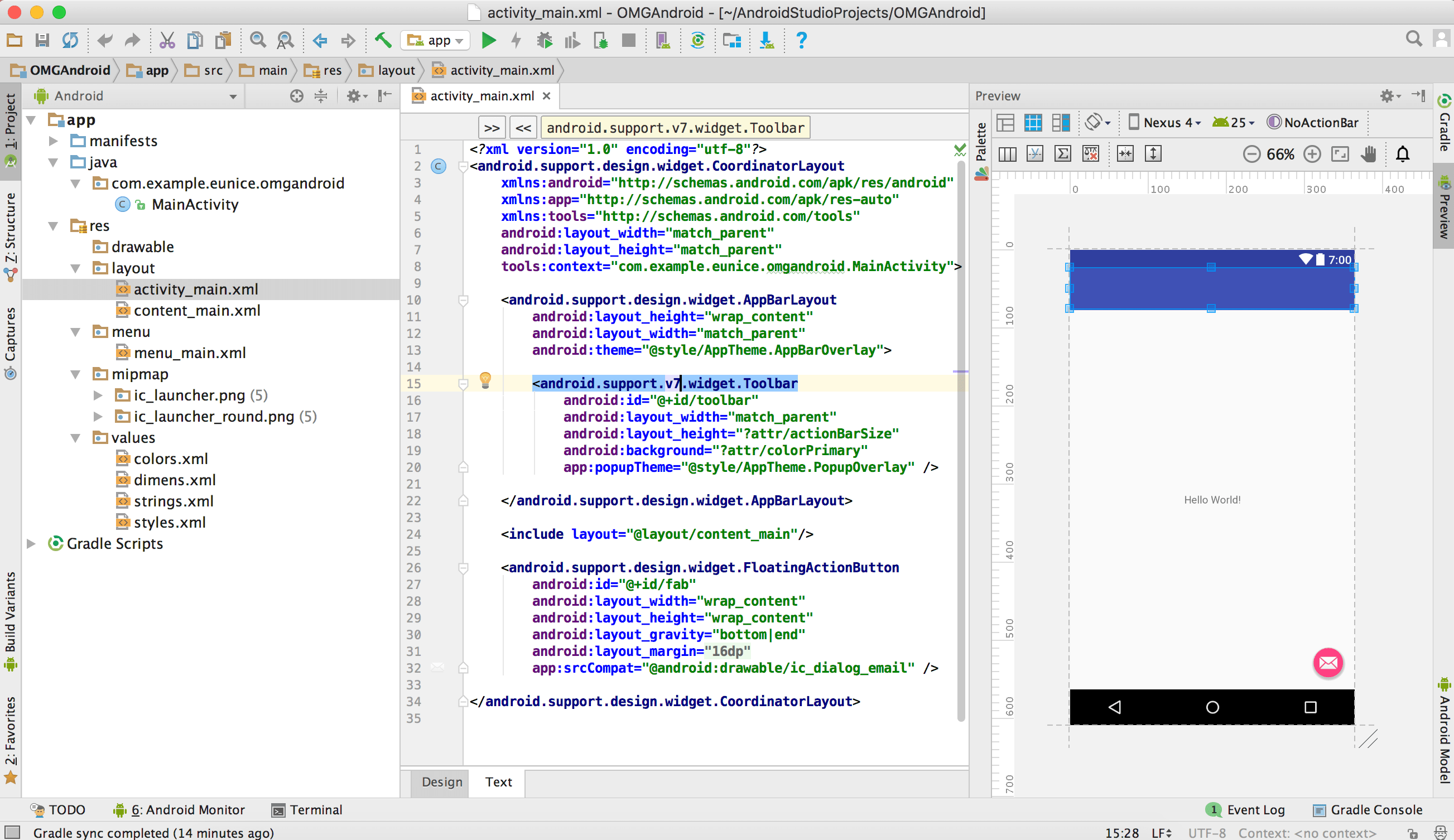Click the intention lightbulb on line 15
Viewport: 1454px width, 840px height.
coord(485,380)
